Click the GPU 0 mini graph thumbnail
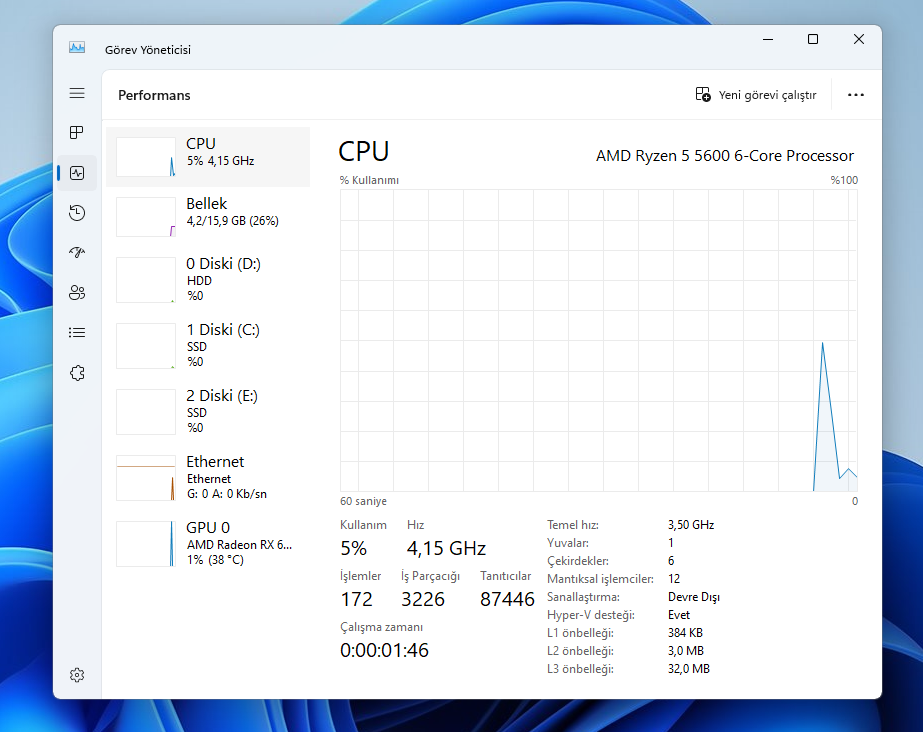The width and height of the screenshot is (923, 732). click(146, 544)
